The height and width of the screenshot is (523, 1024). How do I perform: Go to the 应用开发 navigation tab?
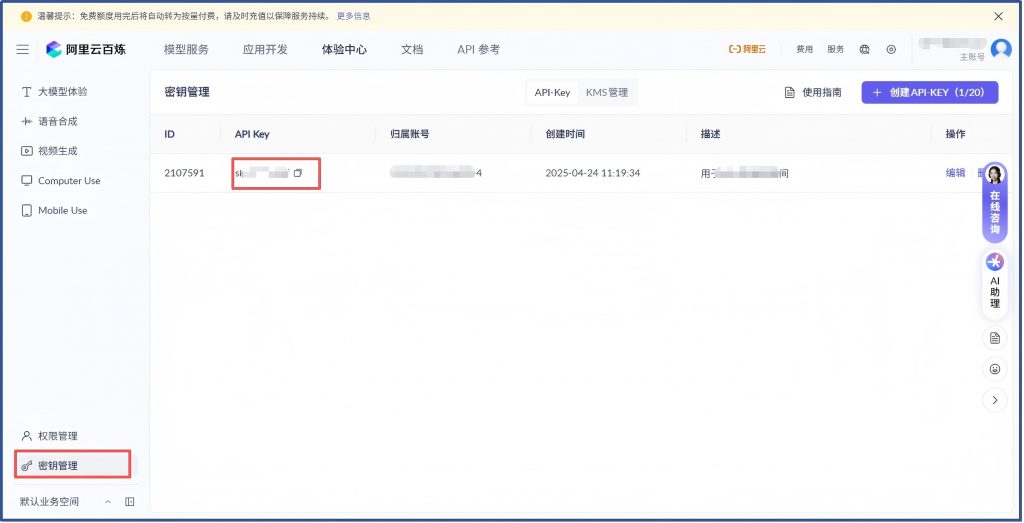pyautogui.click(x=265, y=50)
